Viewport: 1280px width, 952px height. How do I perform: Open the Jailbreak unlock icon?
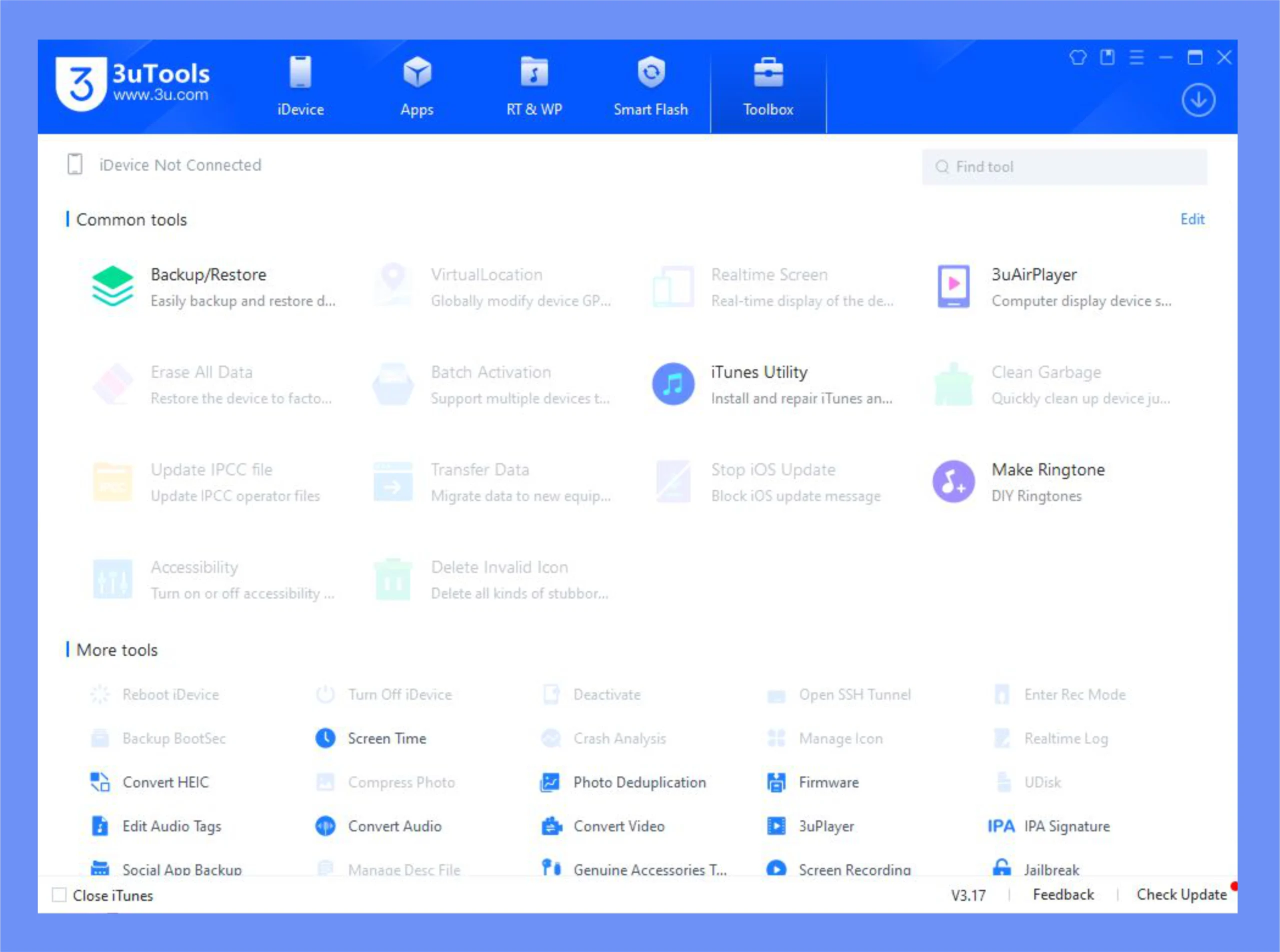(x=1001, y=867)
